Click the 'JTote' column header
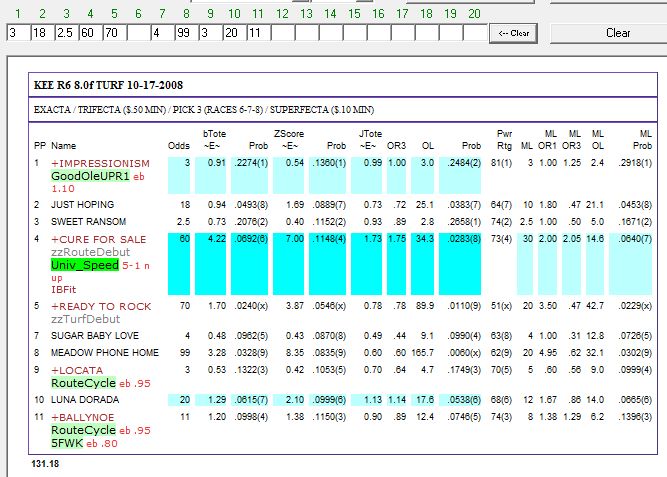 click(x=370, y=134)
